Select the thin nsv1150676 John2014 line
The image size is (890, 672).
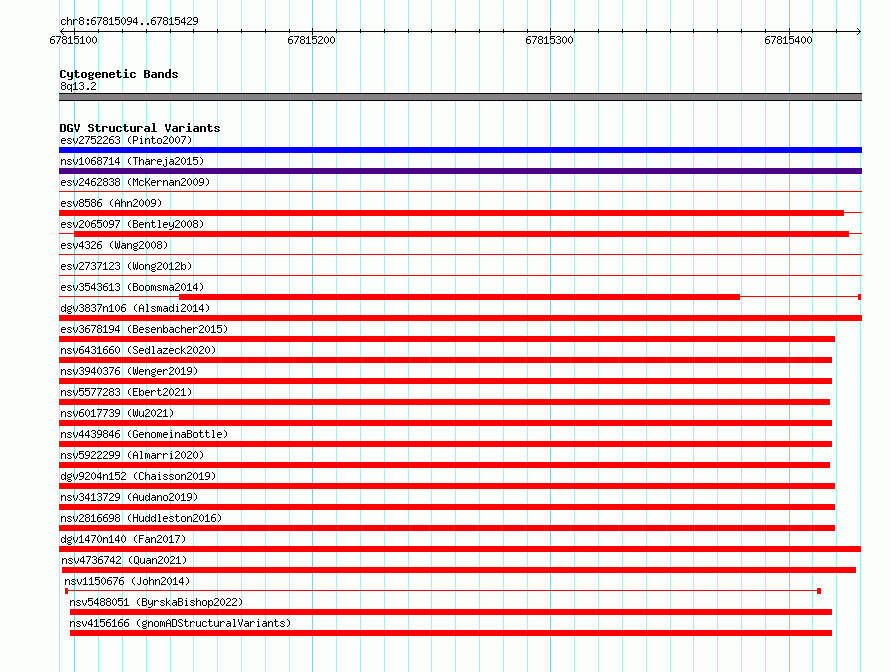click(443, 591)
